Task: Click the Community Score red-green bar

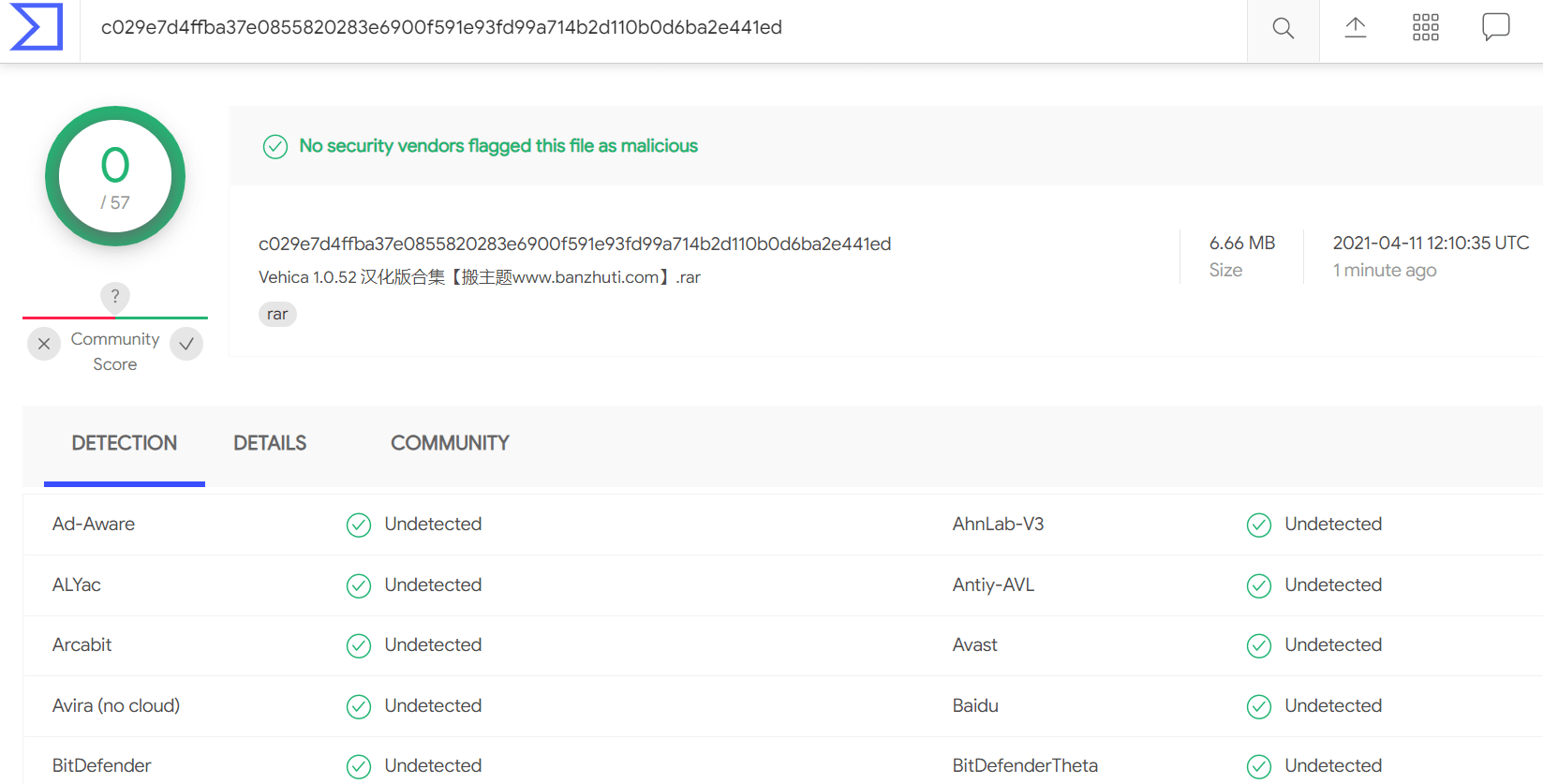Action: pyautogui.click(x=115, y=318)
